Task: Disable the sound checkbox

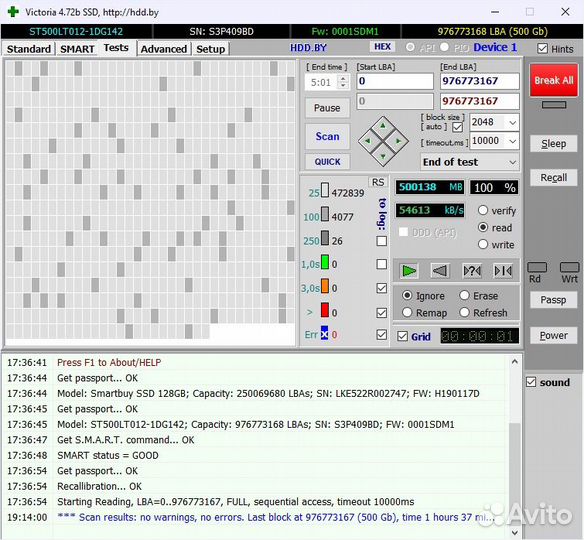Action: (531, 382)
